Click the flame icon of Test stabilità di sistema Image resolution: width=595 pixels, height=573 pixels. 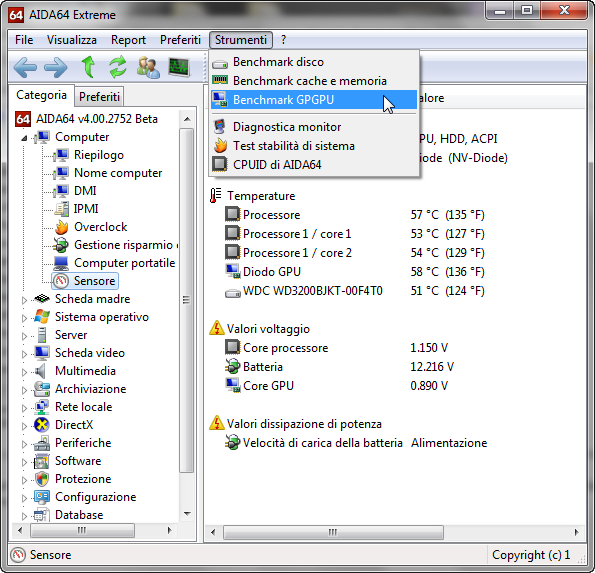click(x=220, y=145)
